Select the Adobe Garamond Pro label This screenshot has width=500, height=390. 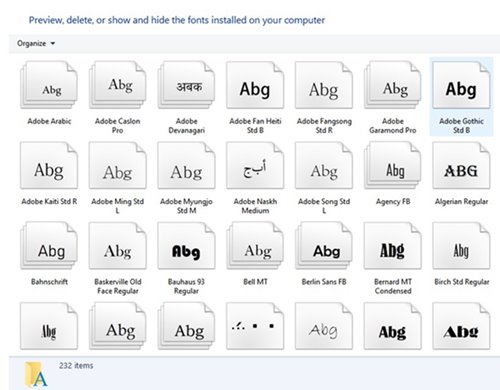(393, 126)
